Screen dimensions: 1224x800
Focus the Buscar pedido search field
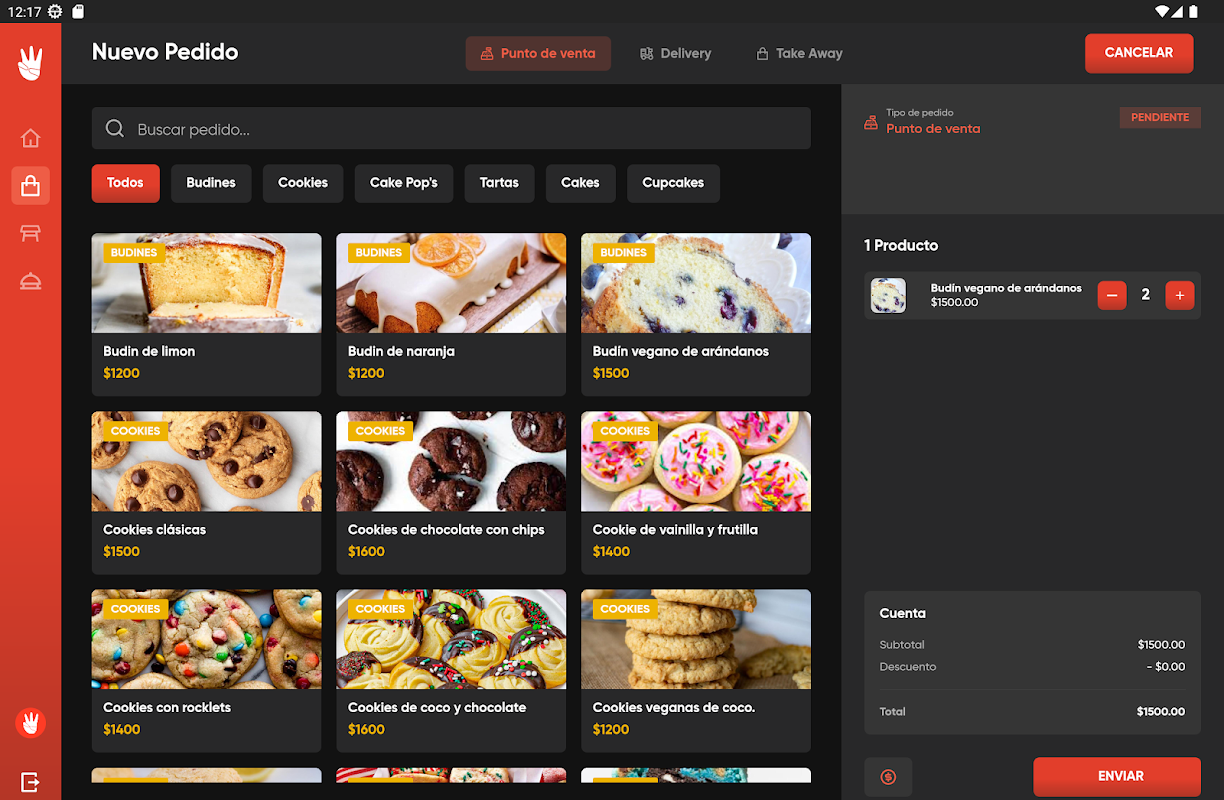click(x=451, y=129)
